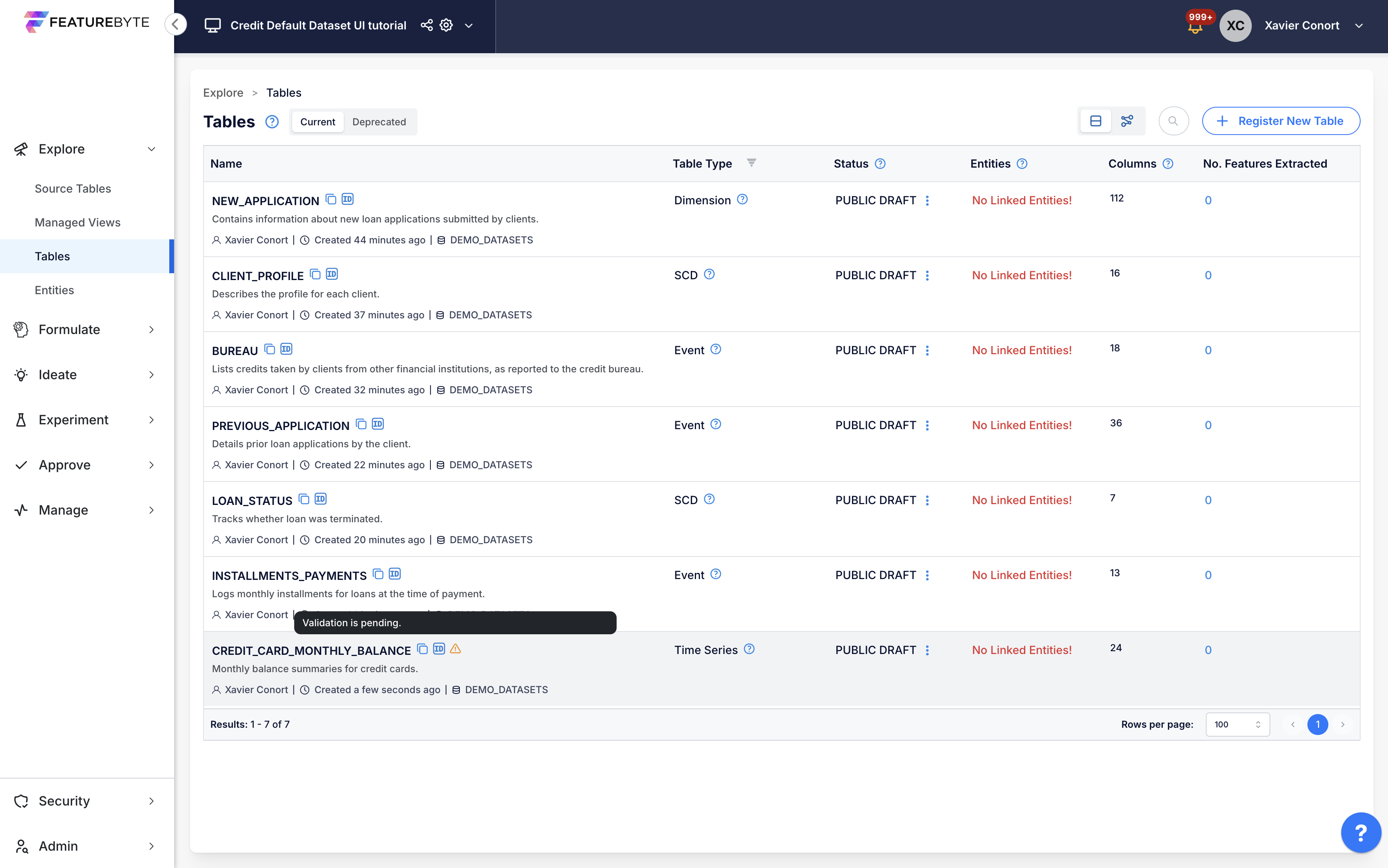Click the Table Type filter icon
Screen dimensions: 1388x868
point(751,163)
